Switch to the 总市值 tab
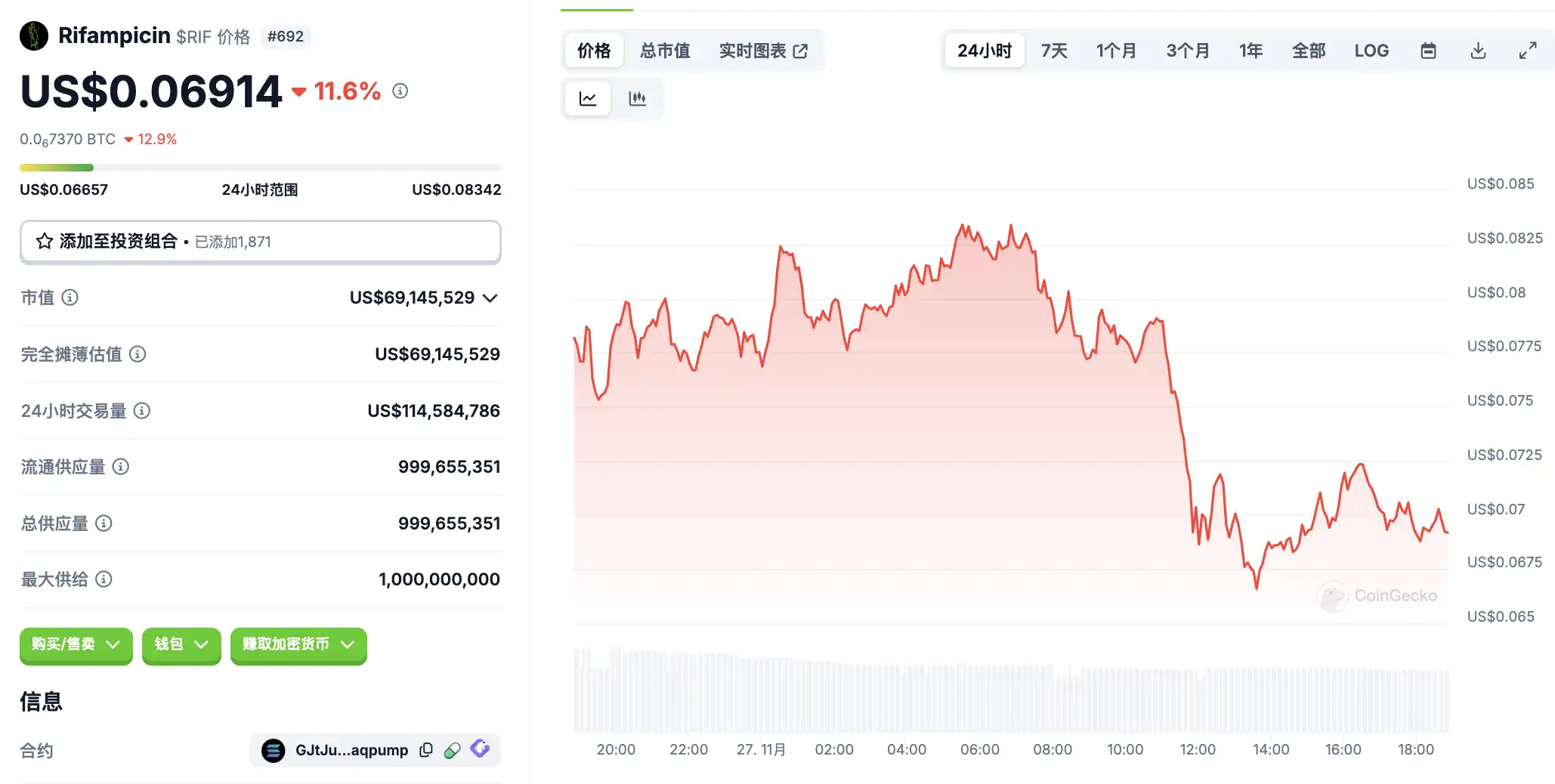This screenshot has width=1555, height=784. click(x=664, y=51)
